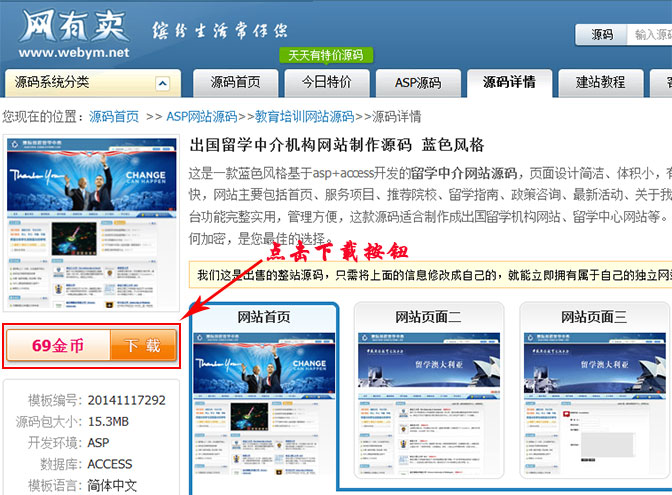The height and width of the screenshot is (495, 672).
Task: Click the yellow notice bar 我们这是出售的整站源码
Action: (430, 275)
